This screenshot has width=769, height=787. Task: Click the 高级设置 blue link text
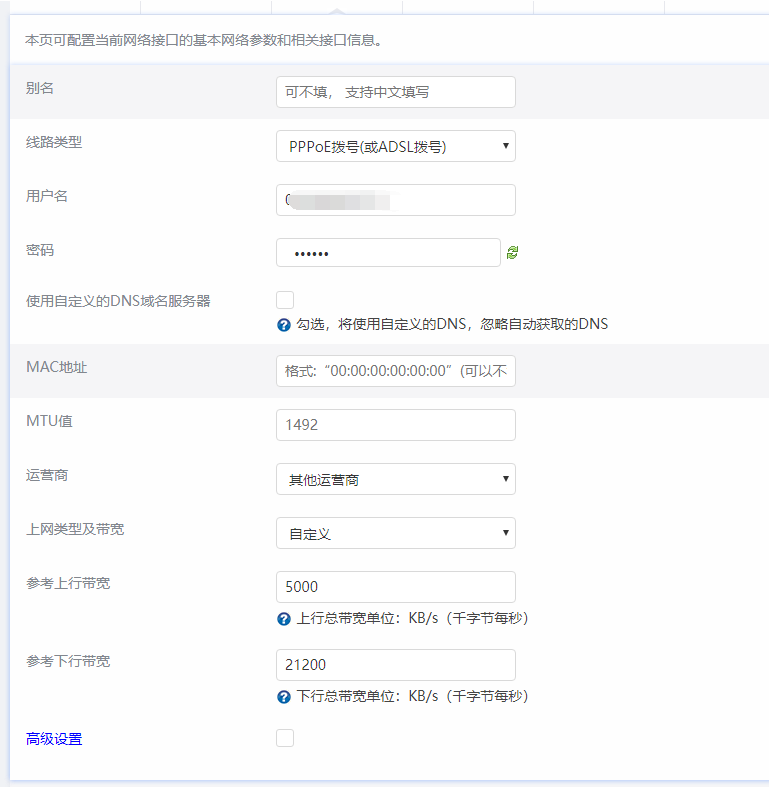(54, 739)
